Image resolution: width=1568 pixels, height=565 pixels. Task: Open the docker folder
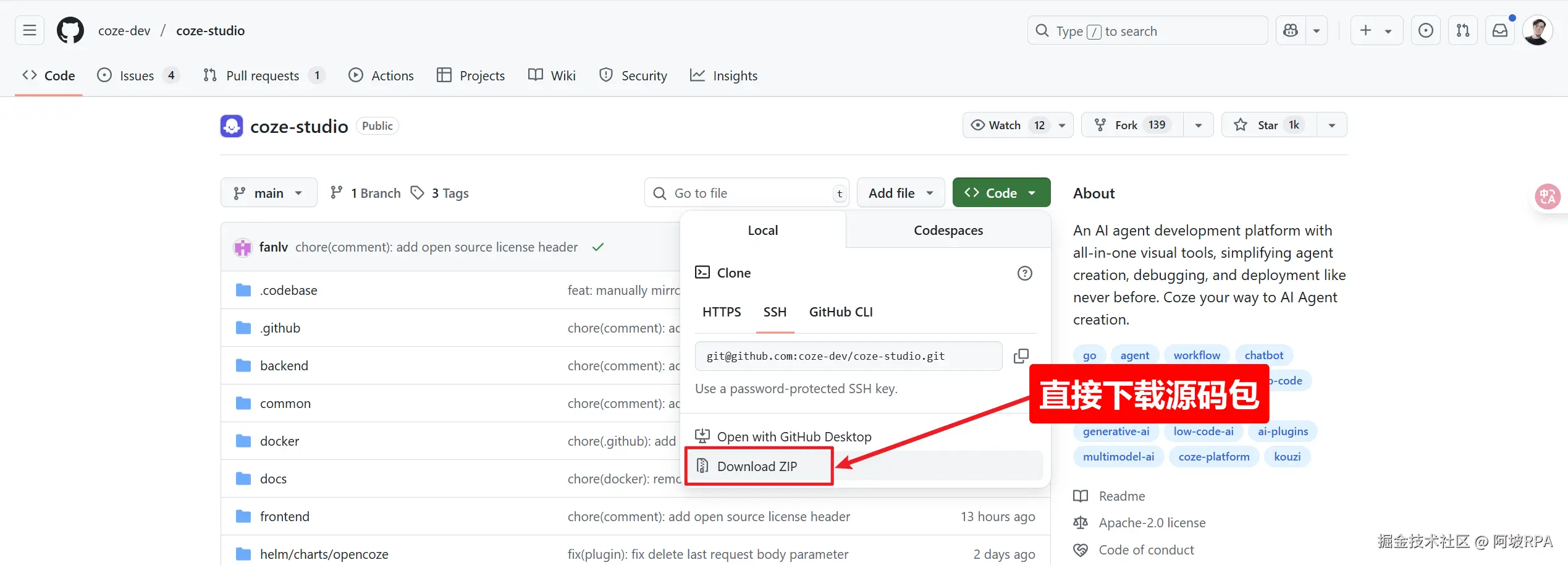tap(279, 441)
